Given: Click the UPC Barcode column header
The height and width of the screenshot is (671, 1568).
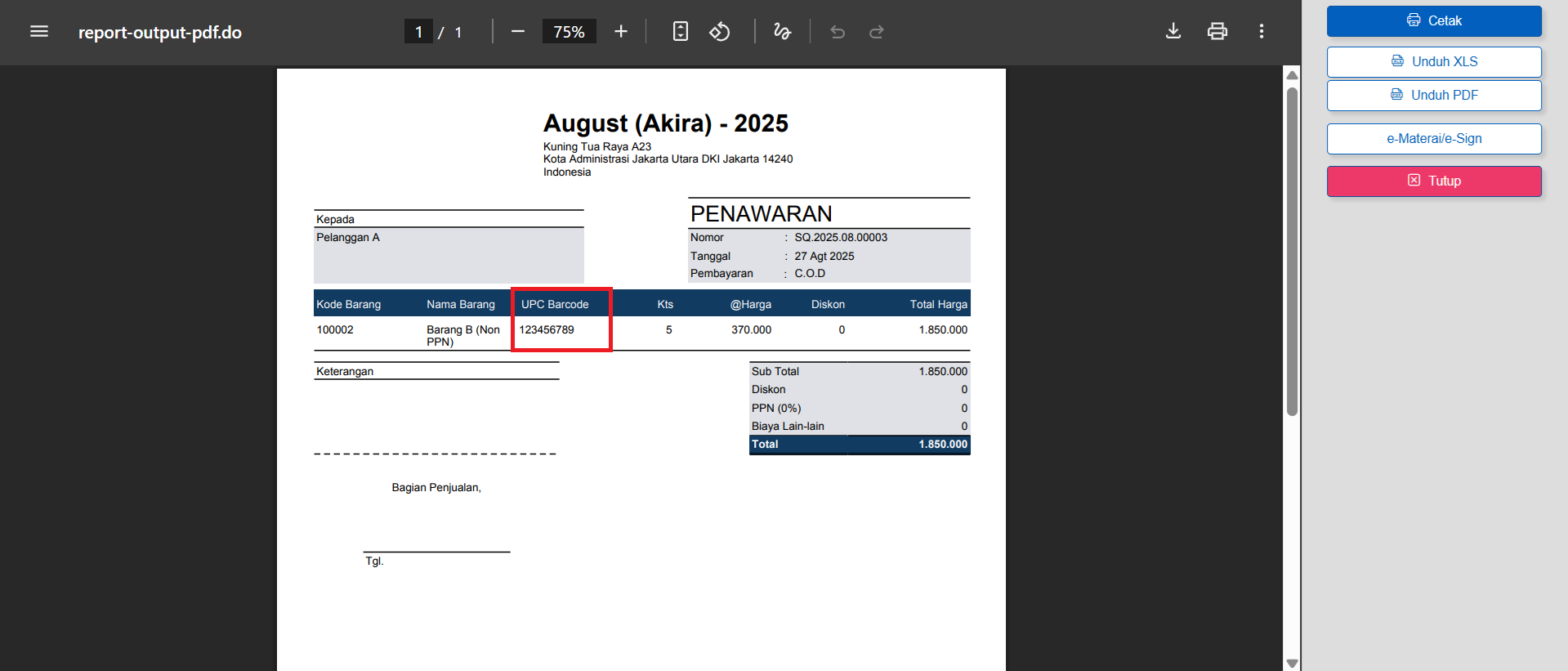Looking at the screenshot, I should click(555, 305).
